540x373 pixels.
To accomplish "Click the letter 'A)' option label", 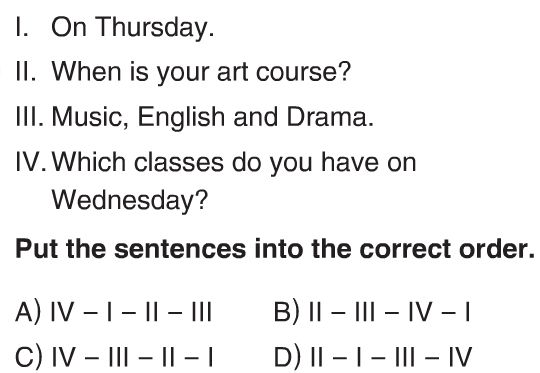I will pos(28,312).
